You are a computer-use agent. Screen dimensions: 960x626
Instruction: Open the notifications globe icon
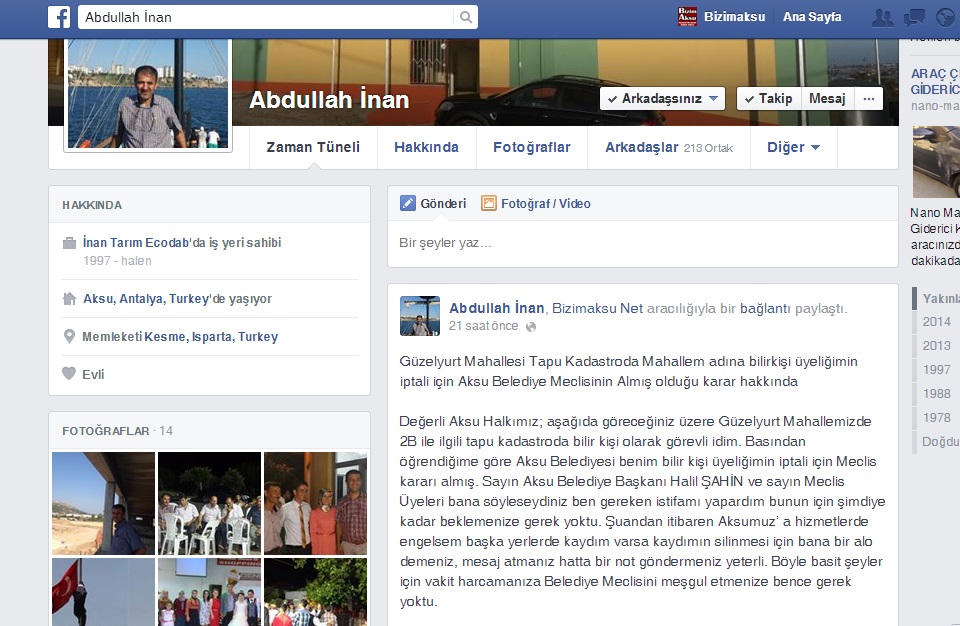(x=945, y=17)
